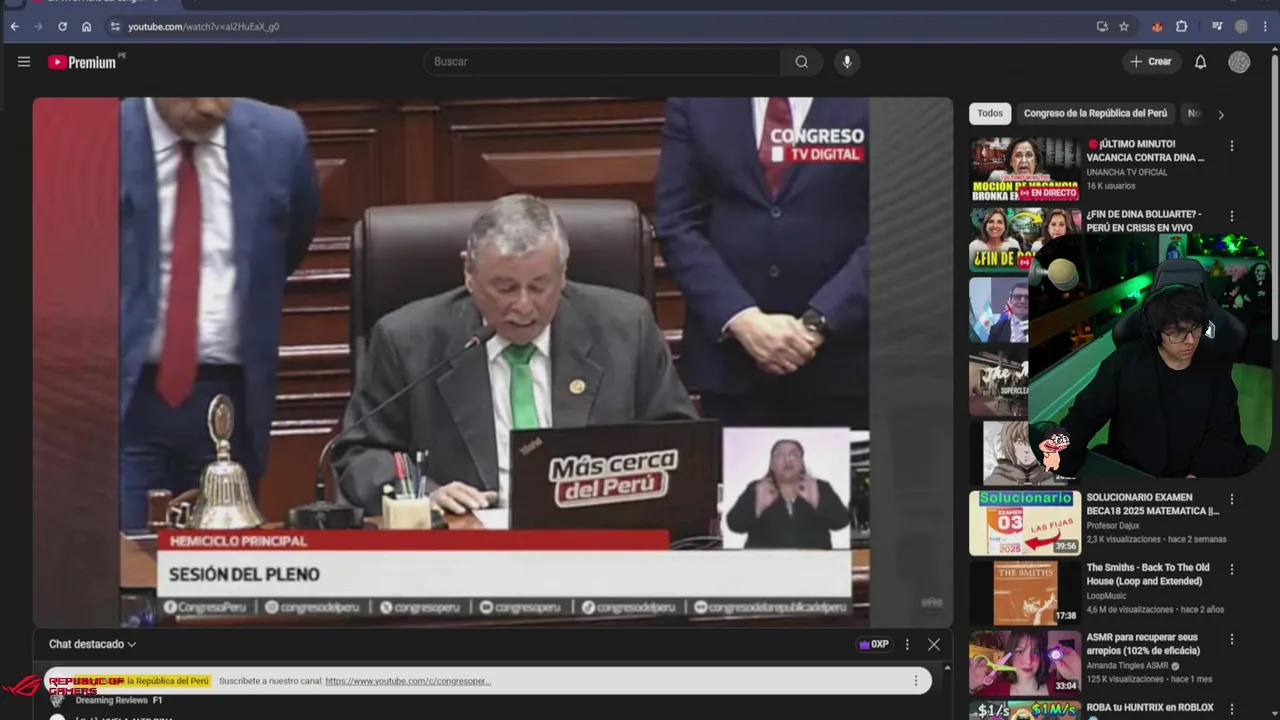
Task: Click Profesor Dajux channel name
Action: [1113, 525]
